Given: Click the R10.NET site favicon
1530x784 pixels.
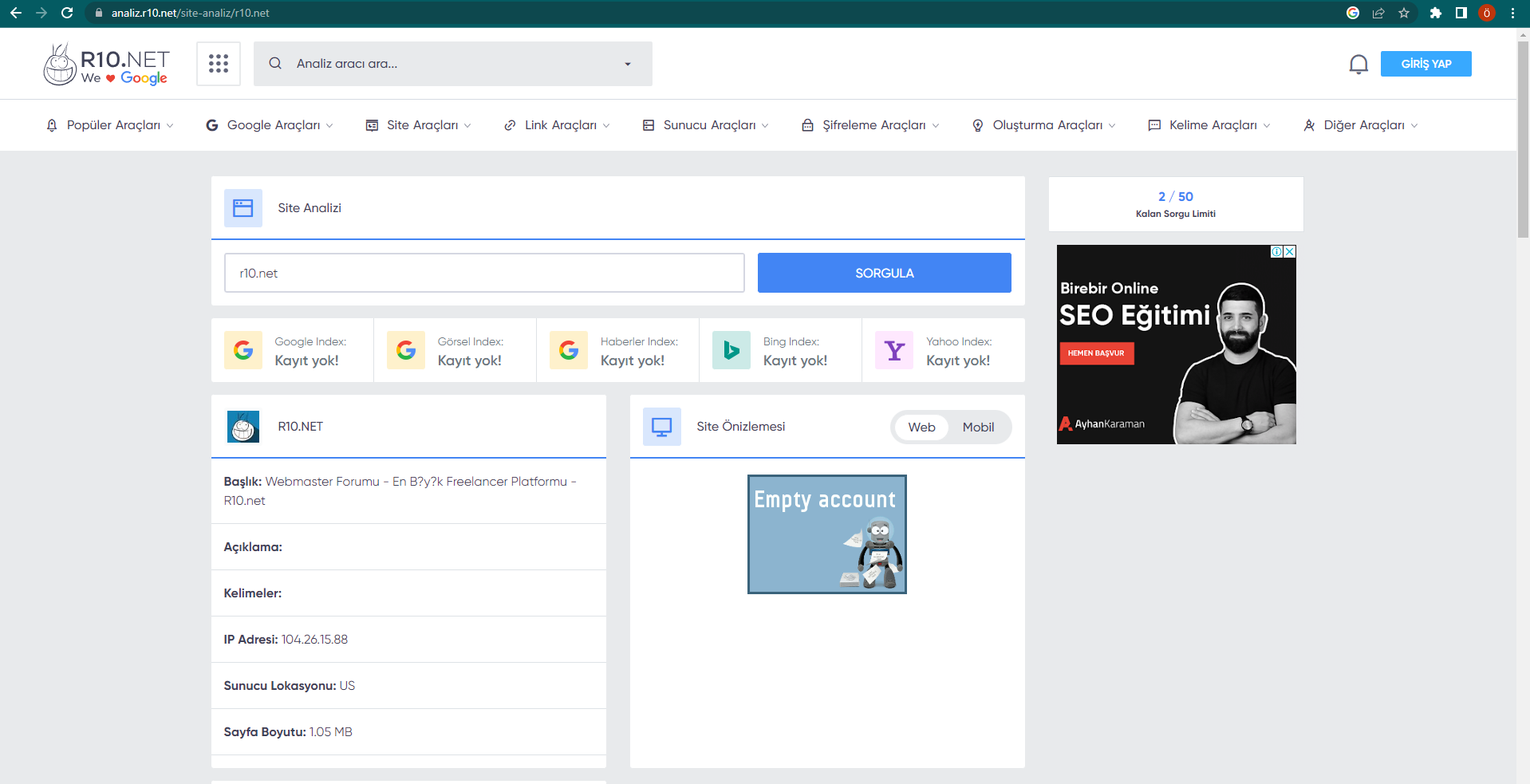Looking at the screenshot, I should click(x=243, y=427).
